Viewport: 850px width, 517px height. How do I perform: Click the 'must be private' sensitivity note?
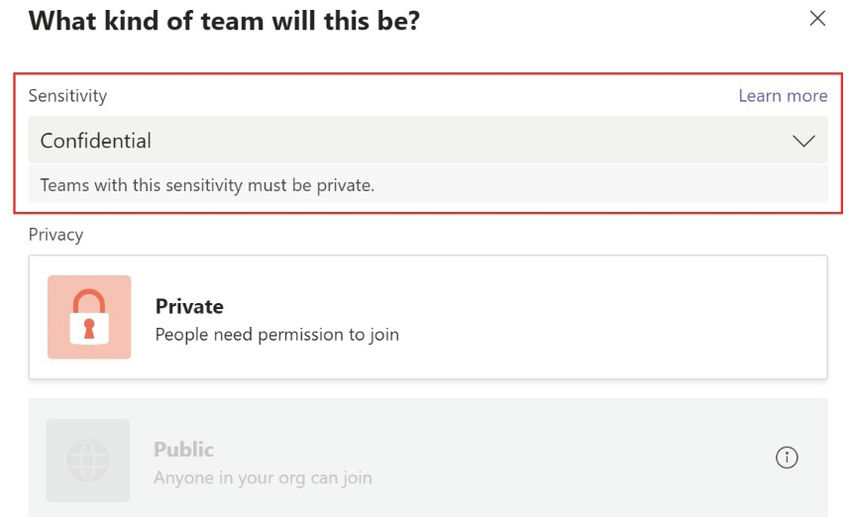pyautogui.click(x=207, y=185)
